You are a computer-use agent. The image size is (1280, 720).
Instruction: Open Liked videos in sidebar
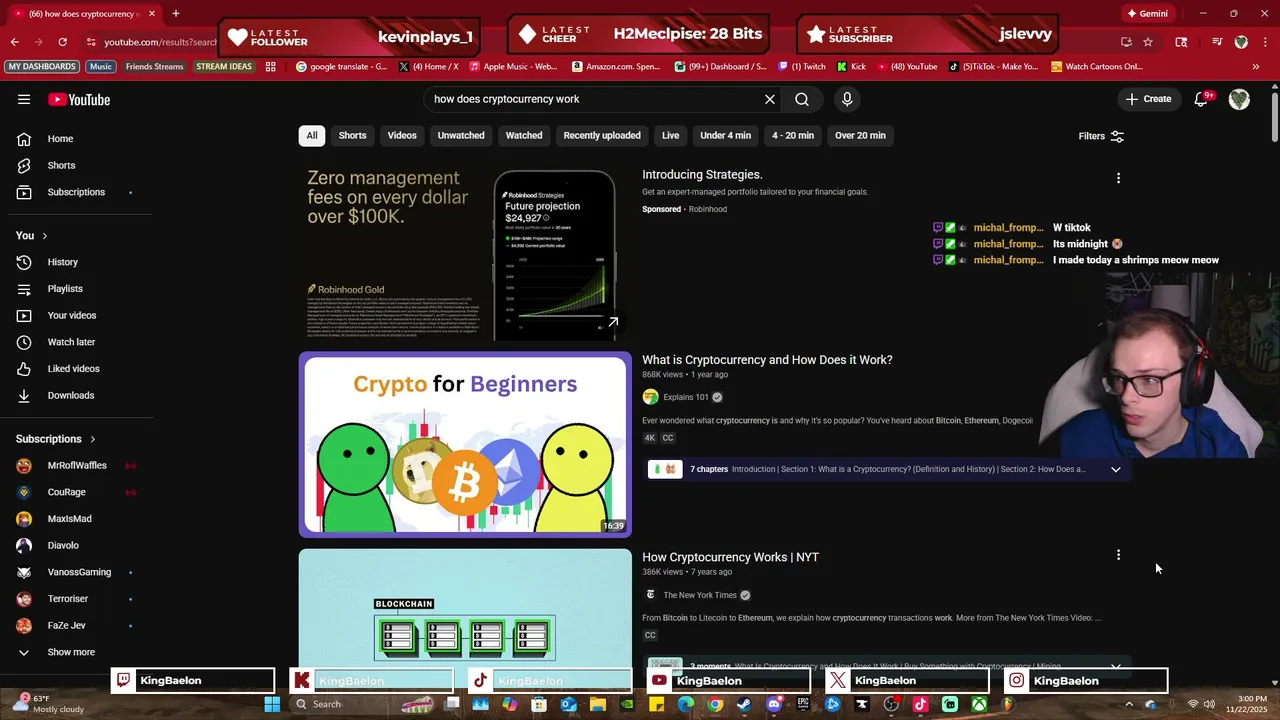click(x=75, y=369)
